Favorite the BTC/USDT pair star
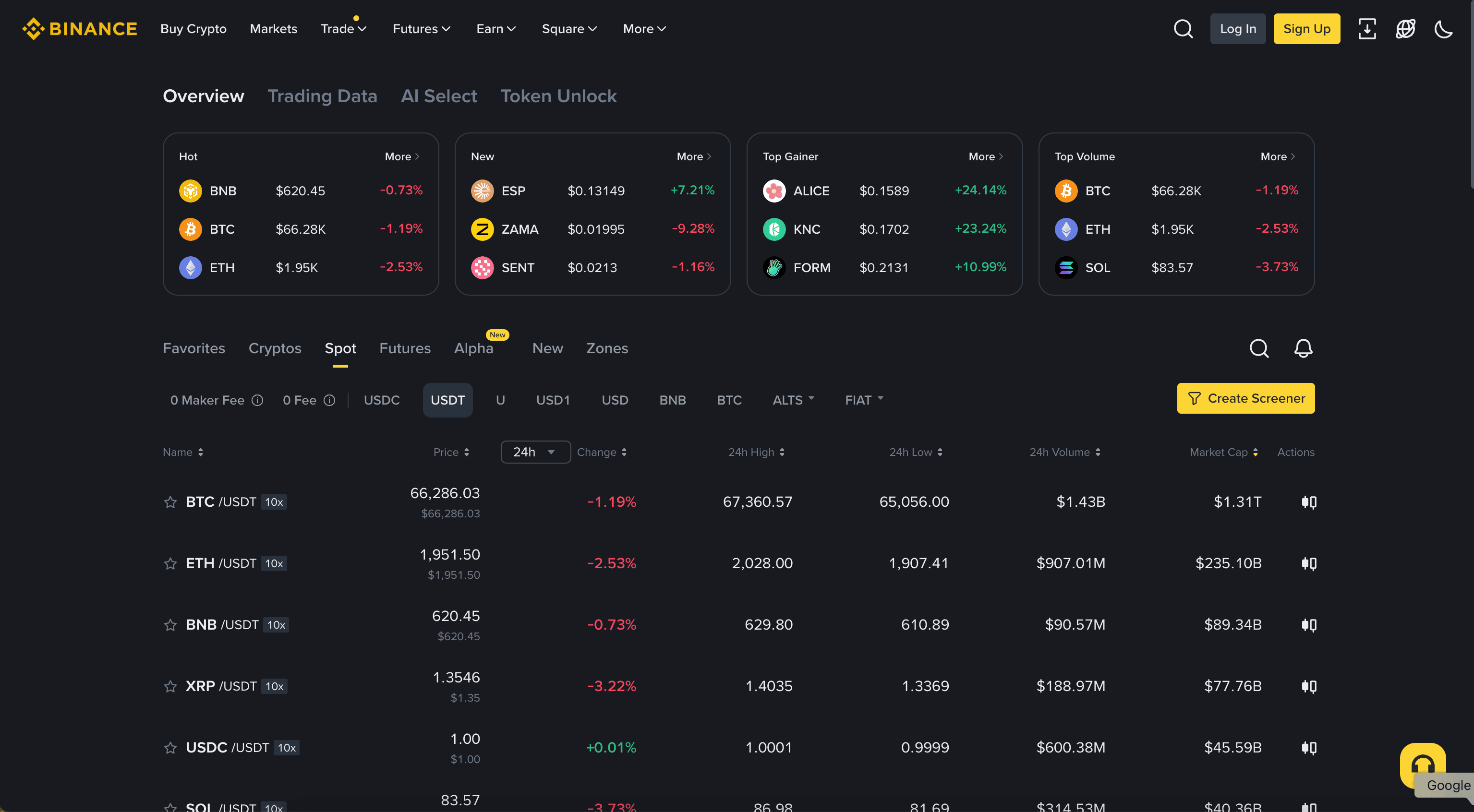Viewport: 1474px width, 812px height. (x=169, y=502)
